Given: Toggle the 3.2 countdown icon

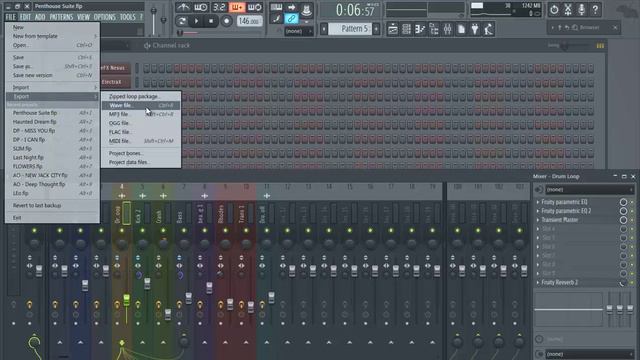Looking at the screenshot, I should tap(219, 7).
